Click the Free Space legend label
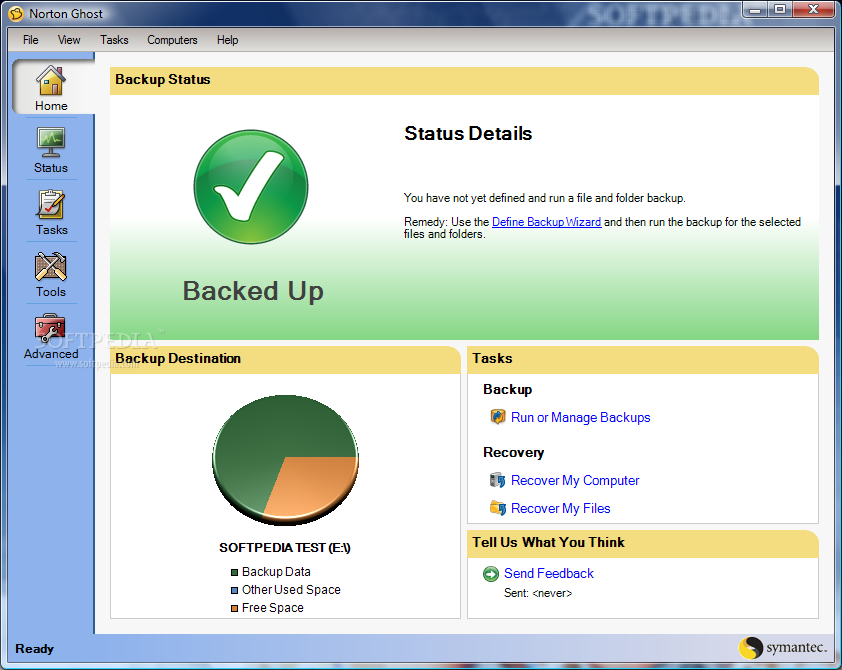 [272, 608]
